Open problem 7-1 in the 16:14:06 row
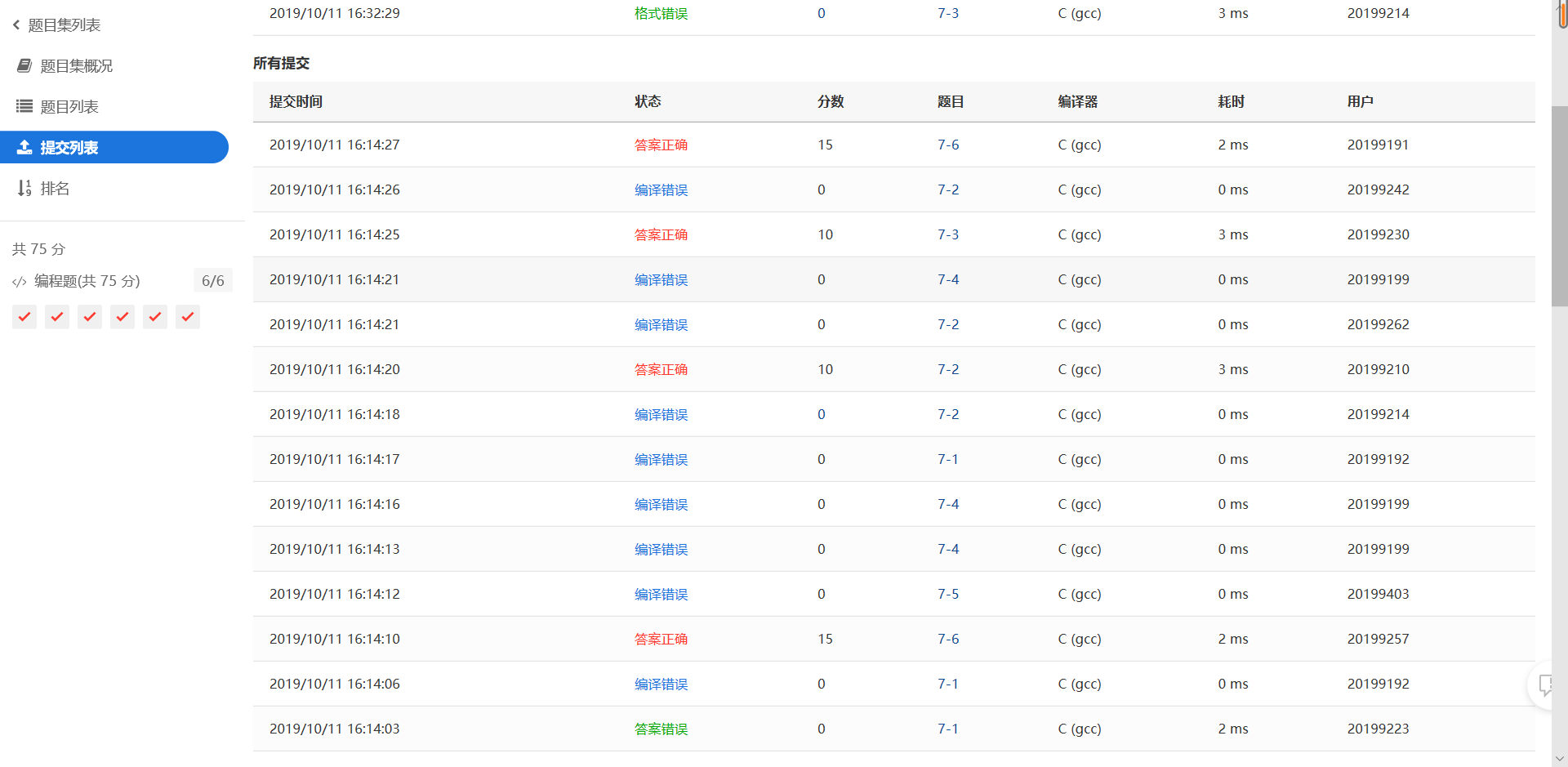Screen dimensions: 1568x767 pos(948,684)
